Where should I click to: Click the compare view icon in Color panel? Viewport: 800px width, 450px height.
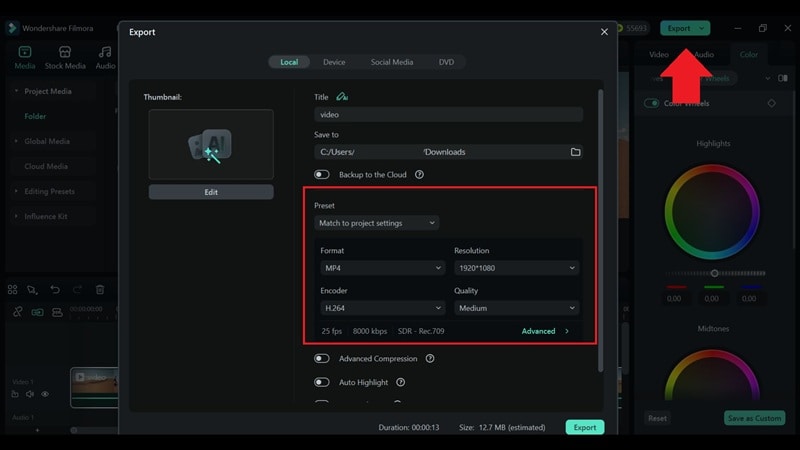click(783, 78)
